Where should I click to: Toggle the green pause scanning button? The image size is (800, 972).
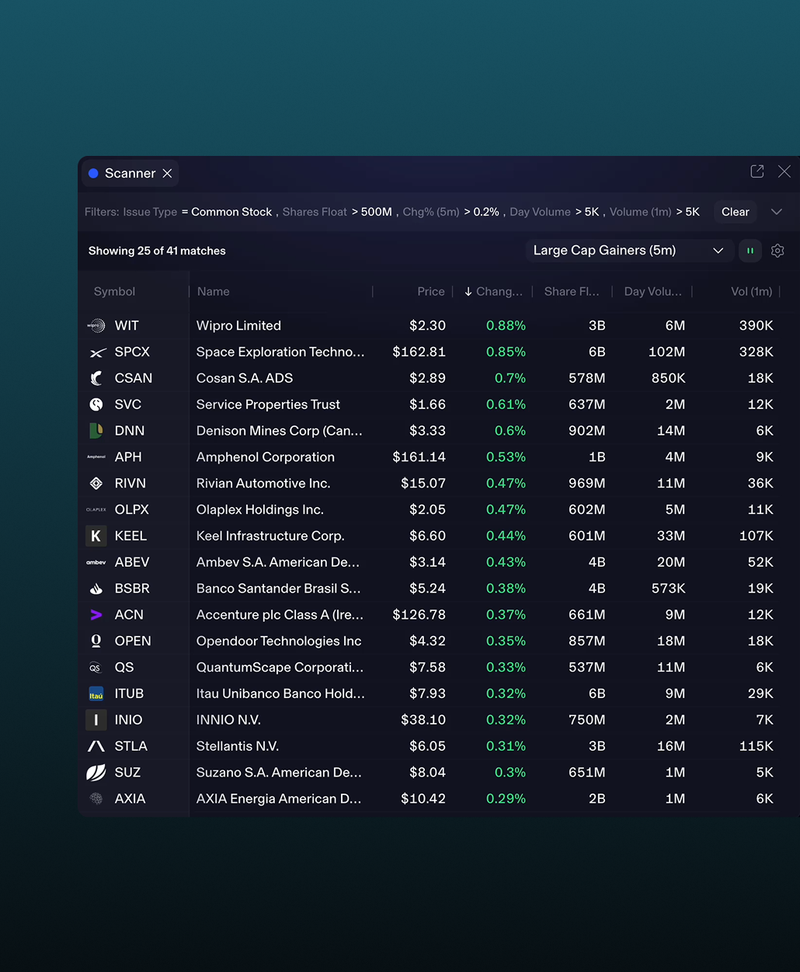pyautogui.click(x=750, y=250)
